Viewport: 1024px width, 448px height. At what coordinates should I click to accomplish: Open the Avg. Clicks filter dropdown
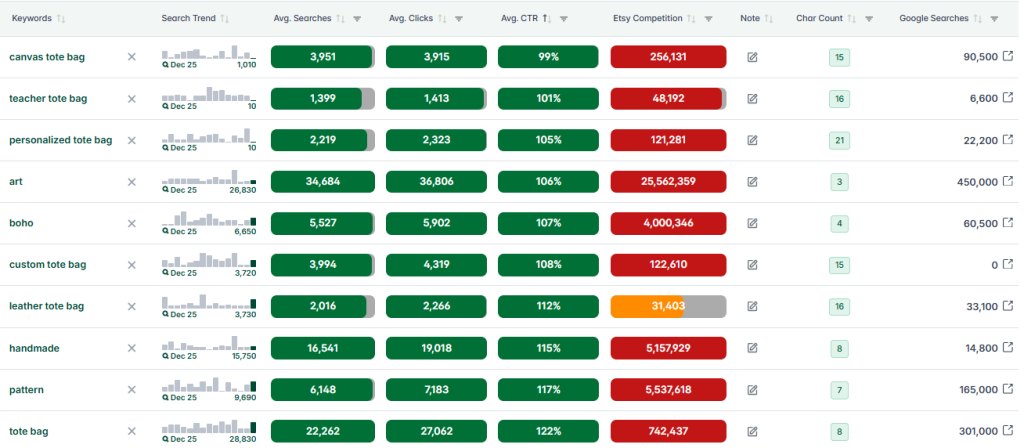[459, 19]
